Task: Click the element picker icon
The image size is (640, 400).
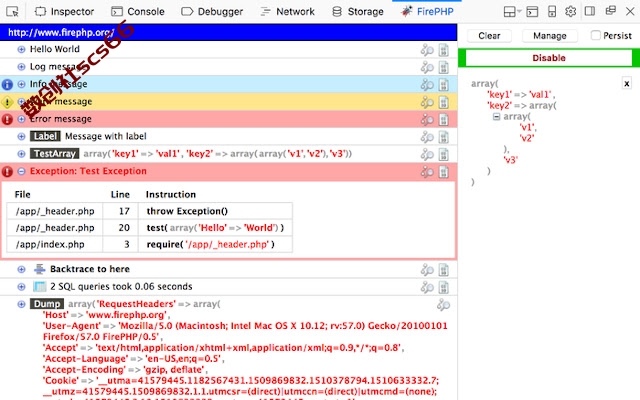Action: pos(12,11)
